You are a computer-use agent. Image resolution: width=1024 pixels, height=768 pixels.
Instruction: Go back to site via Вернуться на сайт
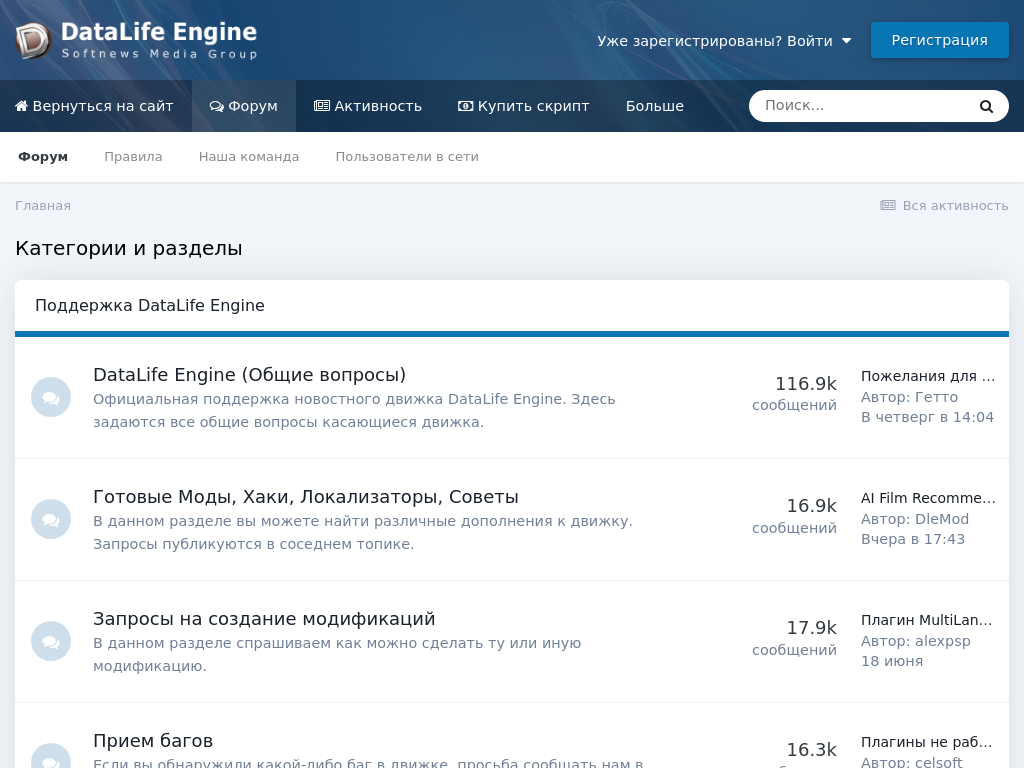coord(95,106)
